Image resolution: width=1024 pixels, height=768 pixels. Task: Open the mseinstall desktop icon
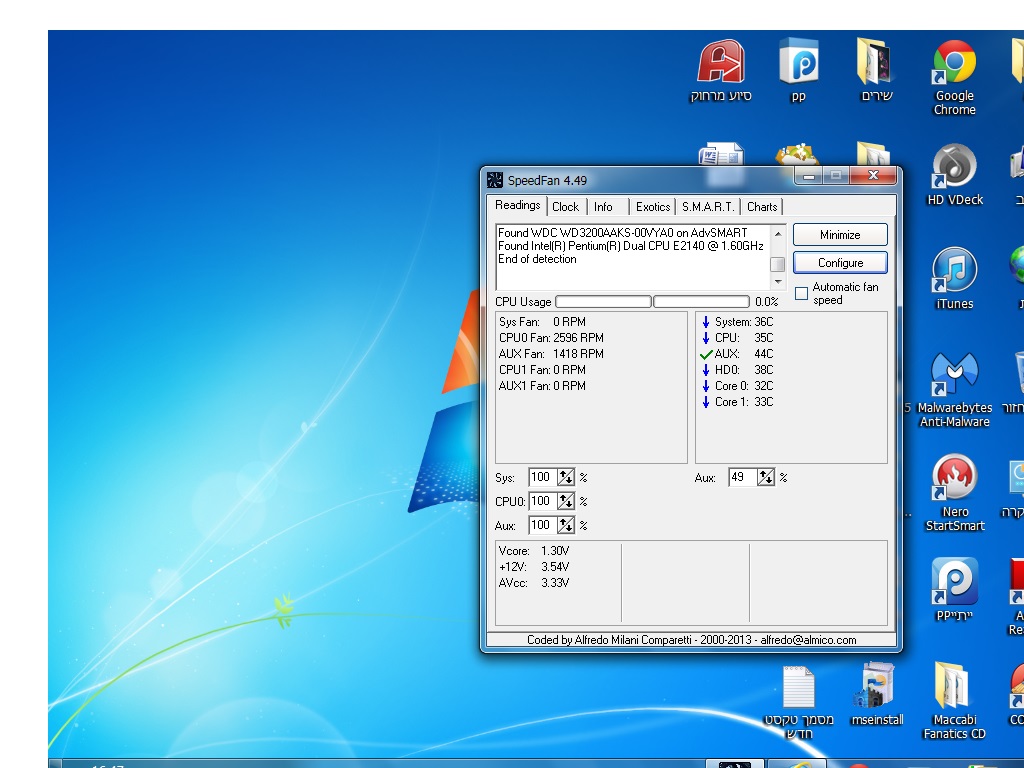(x=877, y=688)
